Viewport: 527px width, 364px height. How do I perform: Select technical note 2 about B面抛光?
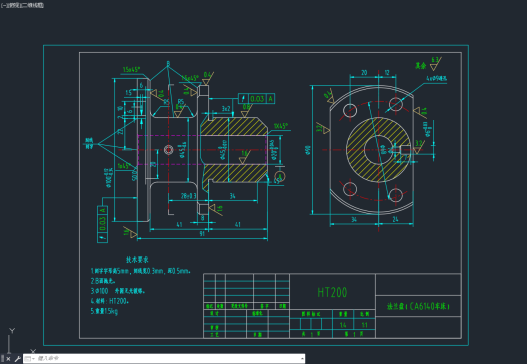(103, 281)
